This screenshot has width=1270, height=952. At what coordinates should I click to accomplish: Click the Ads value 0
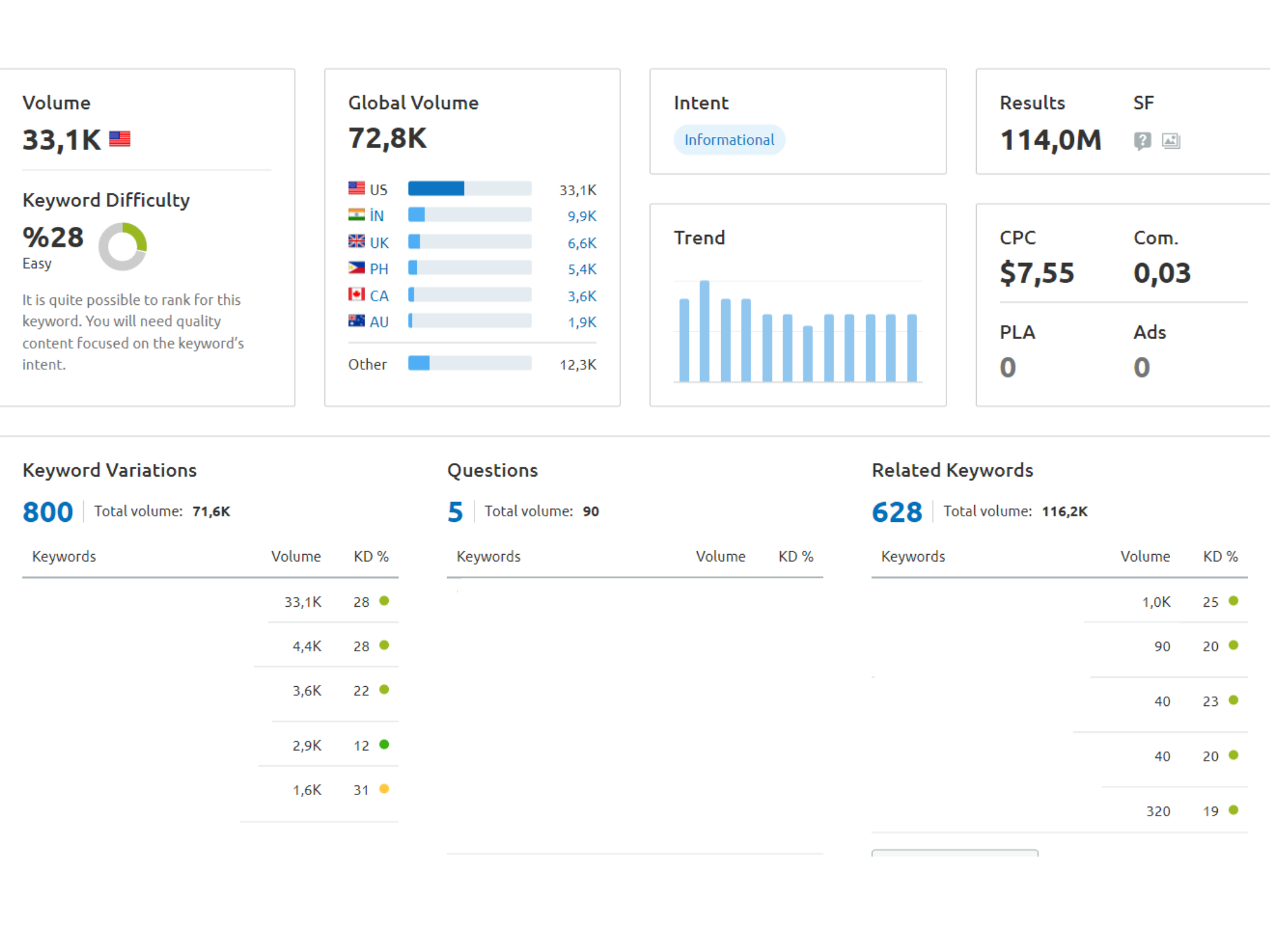1142,368
